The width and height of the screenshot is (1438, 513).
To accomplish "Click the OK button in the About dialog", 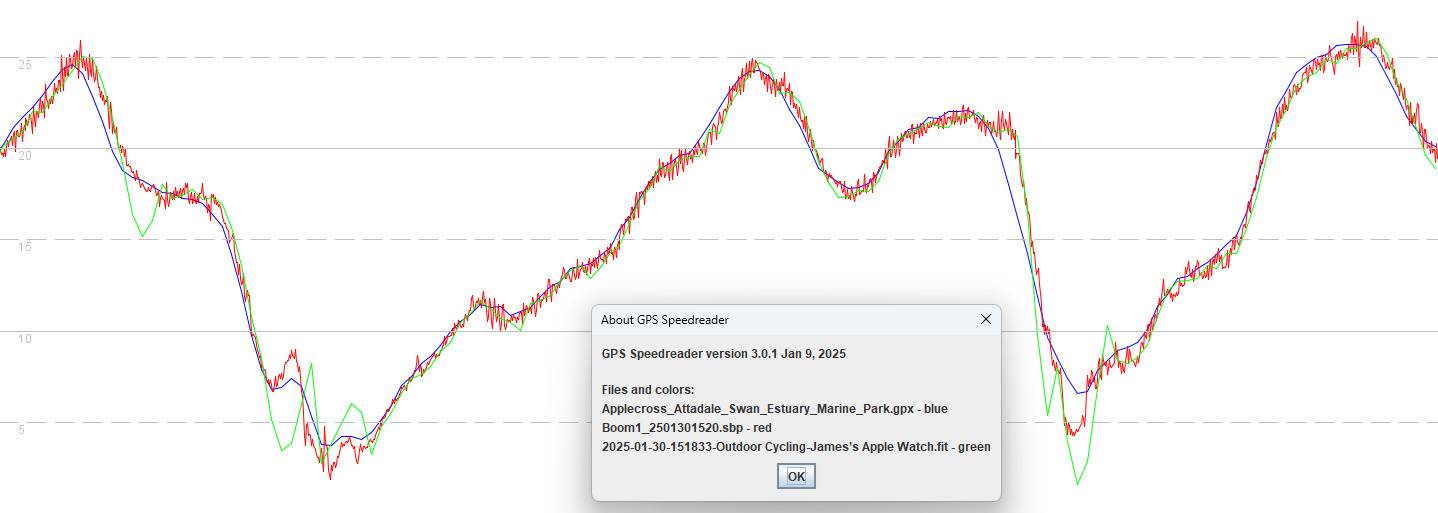I will pos(796,477).
